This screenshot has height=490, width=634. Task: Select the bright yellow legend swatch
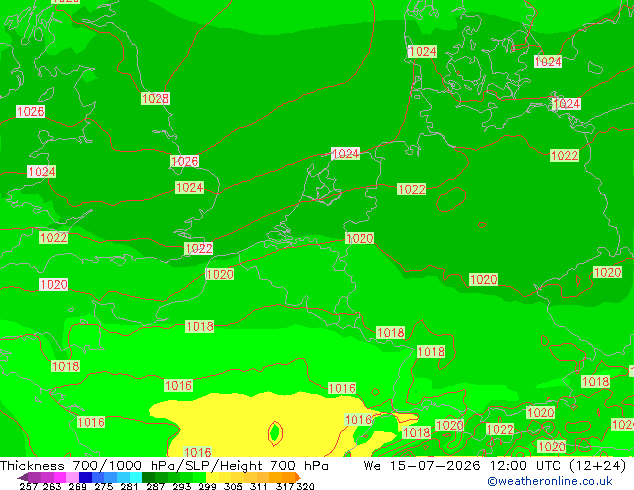tap(212, 477)
